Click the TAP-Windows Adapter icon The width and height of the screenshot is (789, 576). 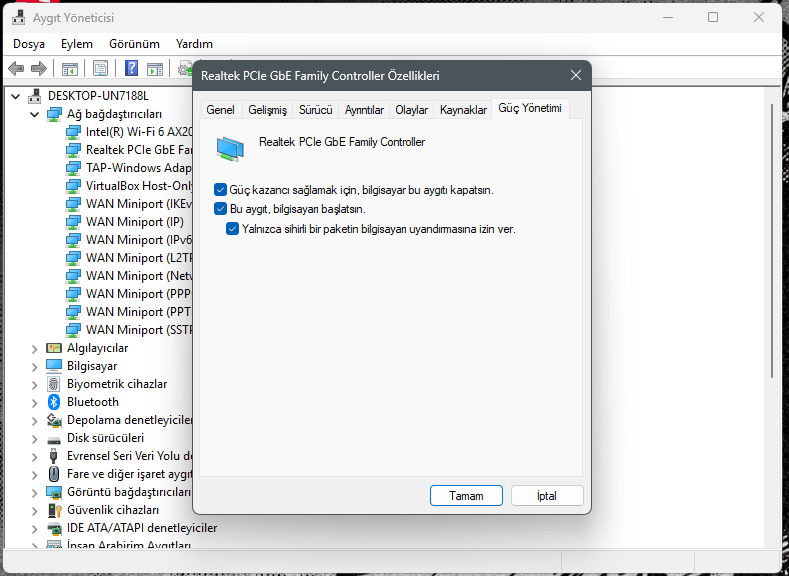tap(73, 168)
